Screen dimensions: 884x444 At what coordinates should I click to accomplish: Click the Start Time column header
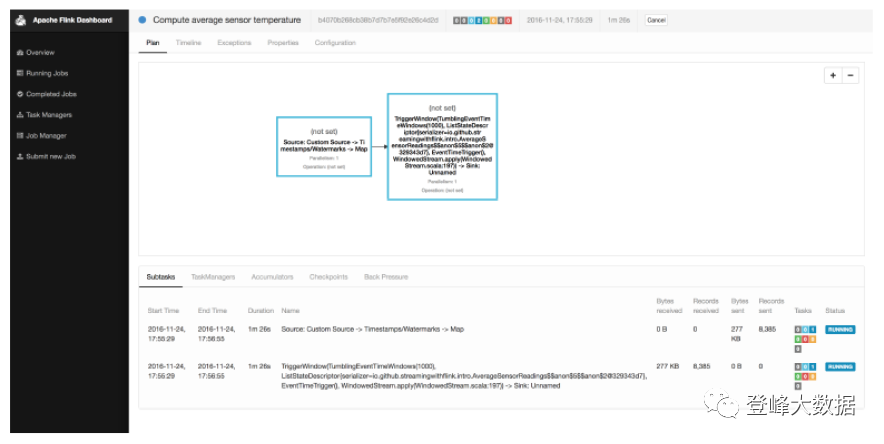pos(163,310)
